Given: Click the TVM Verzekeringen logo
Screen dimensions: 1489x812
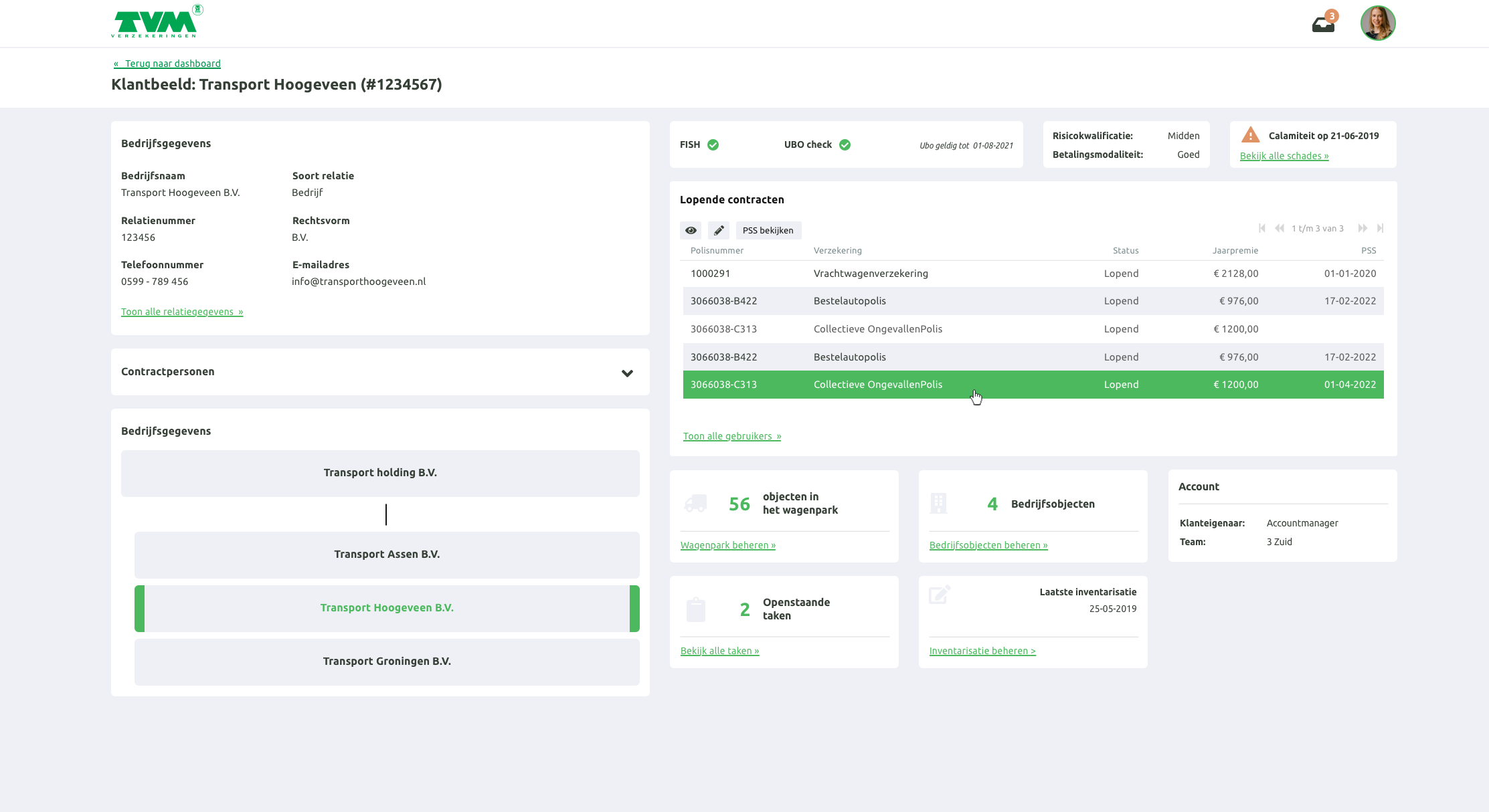Looking at the screenshot, I should pos(156,22).
